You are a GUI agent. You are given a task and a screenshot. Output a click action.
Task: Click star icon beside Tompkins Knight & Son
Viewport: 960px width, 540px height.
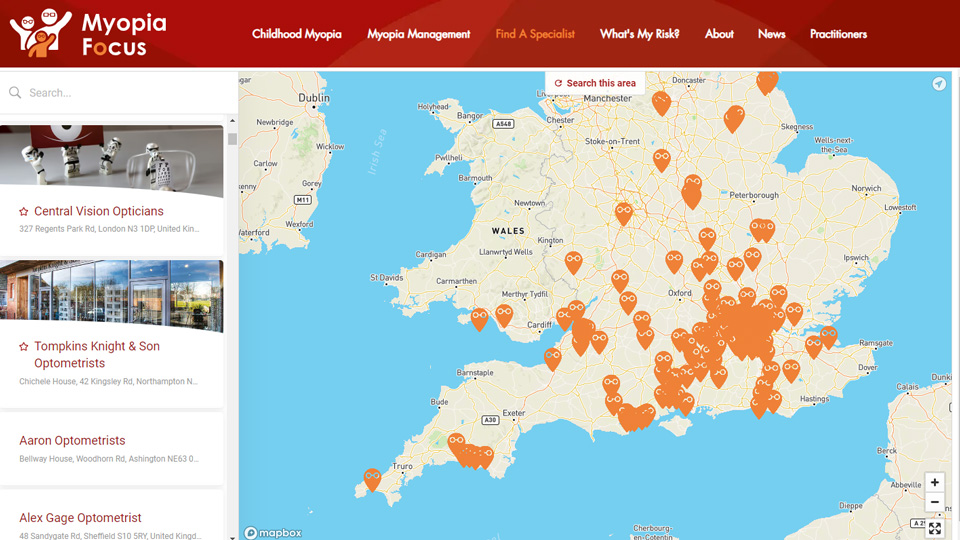tap(24, 347)
